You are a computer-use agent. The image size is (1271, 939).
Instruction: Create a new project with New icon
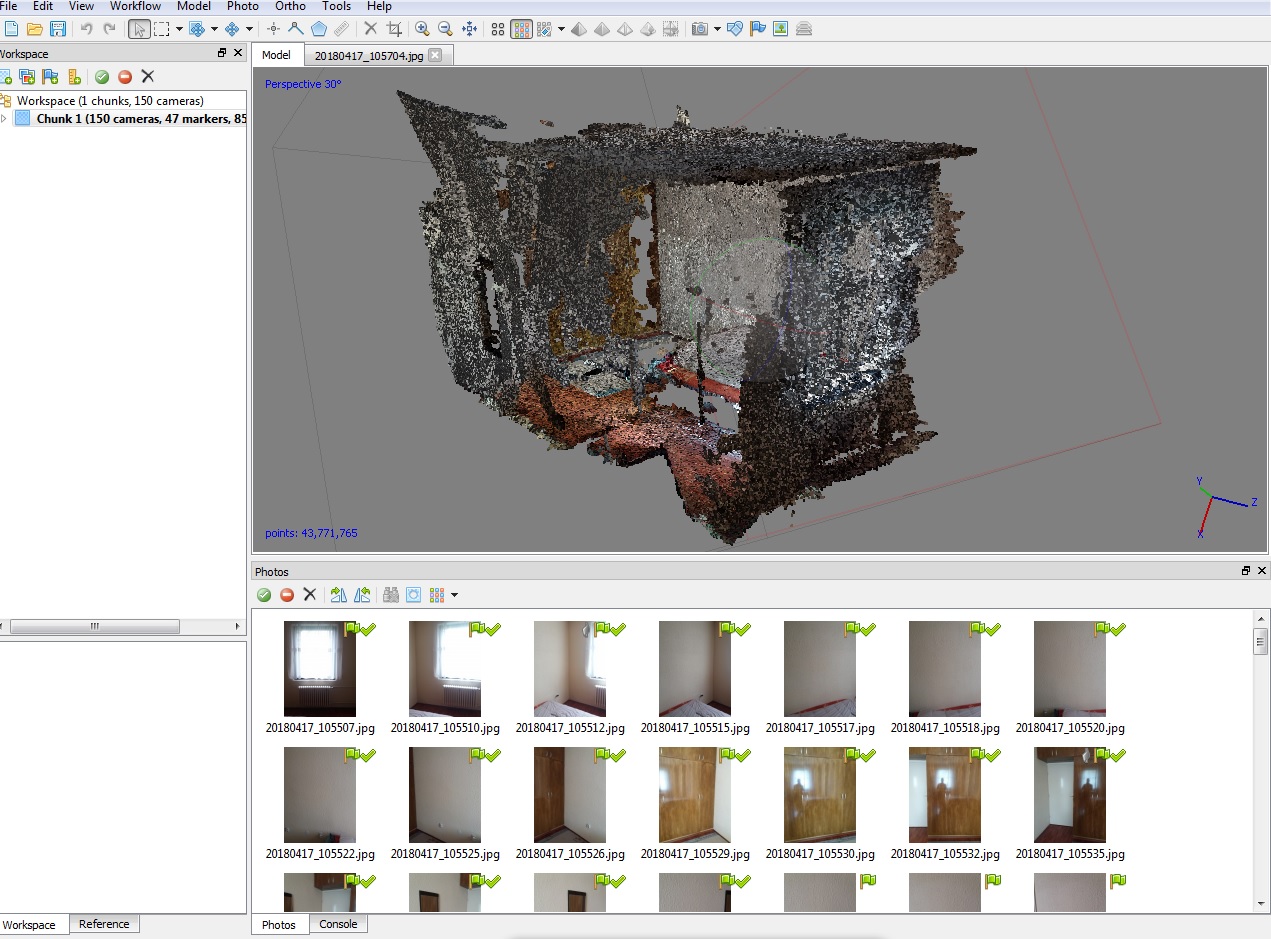coord(11,29)
